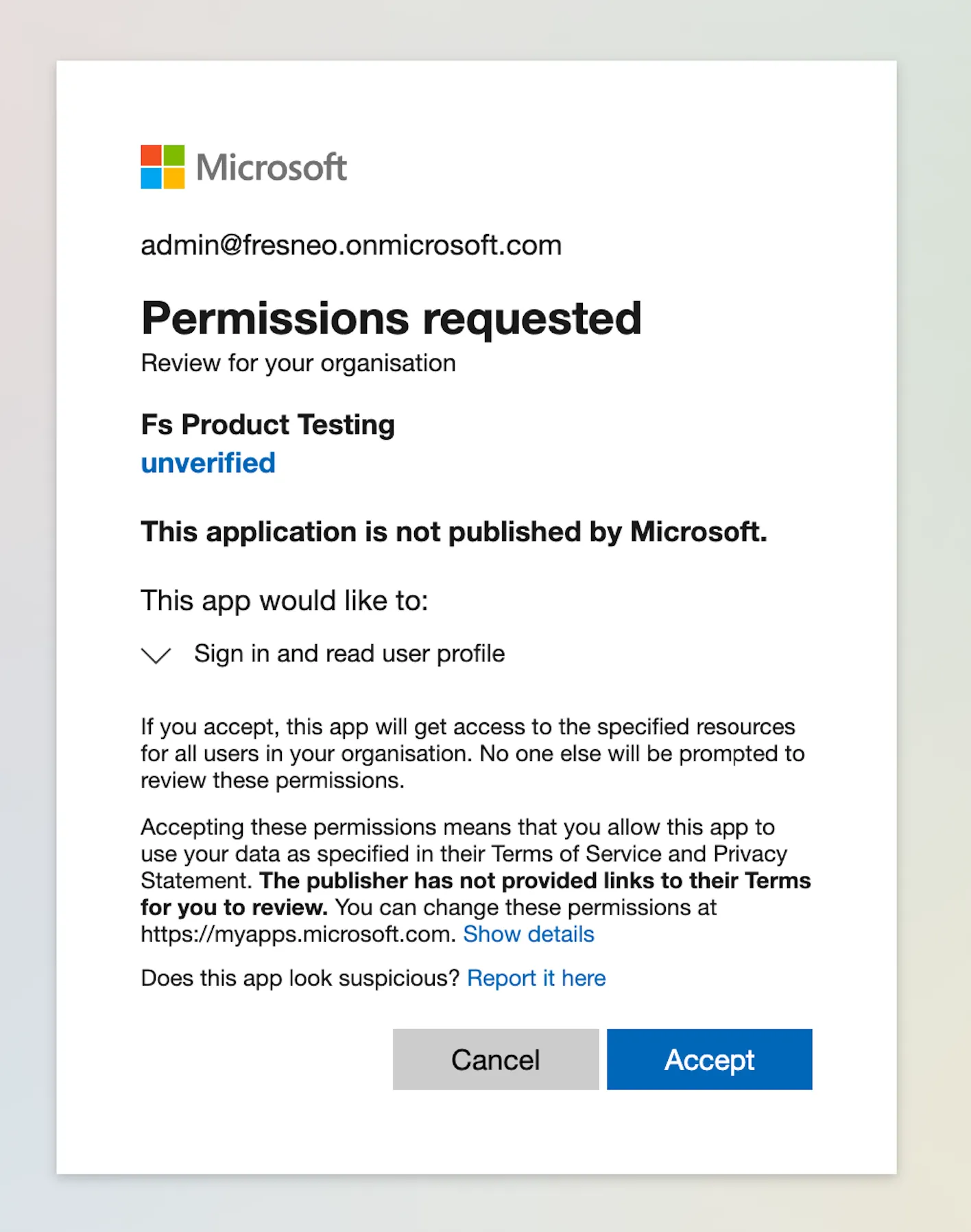Click the https://myapps.microsoft.com URL text
The width and height of the screenshot is (971, 1232).
(x=298, y=934)
